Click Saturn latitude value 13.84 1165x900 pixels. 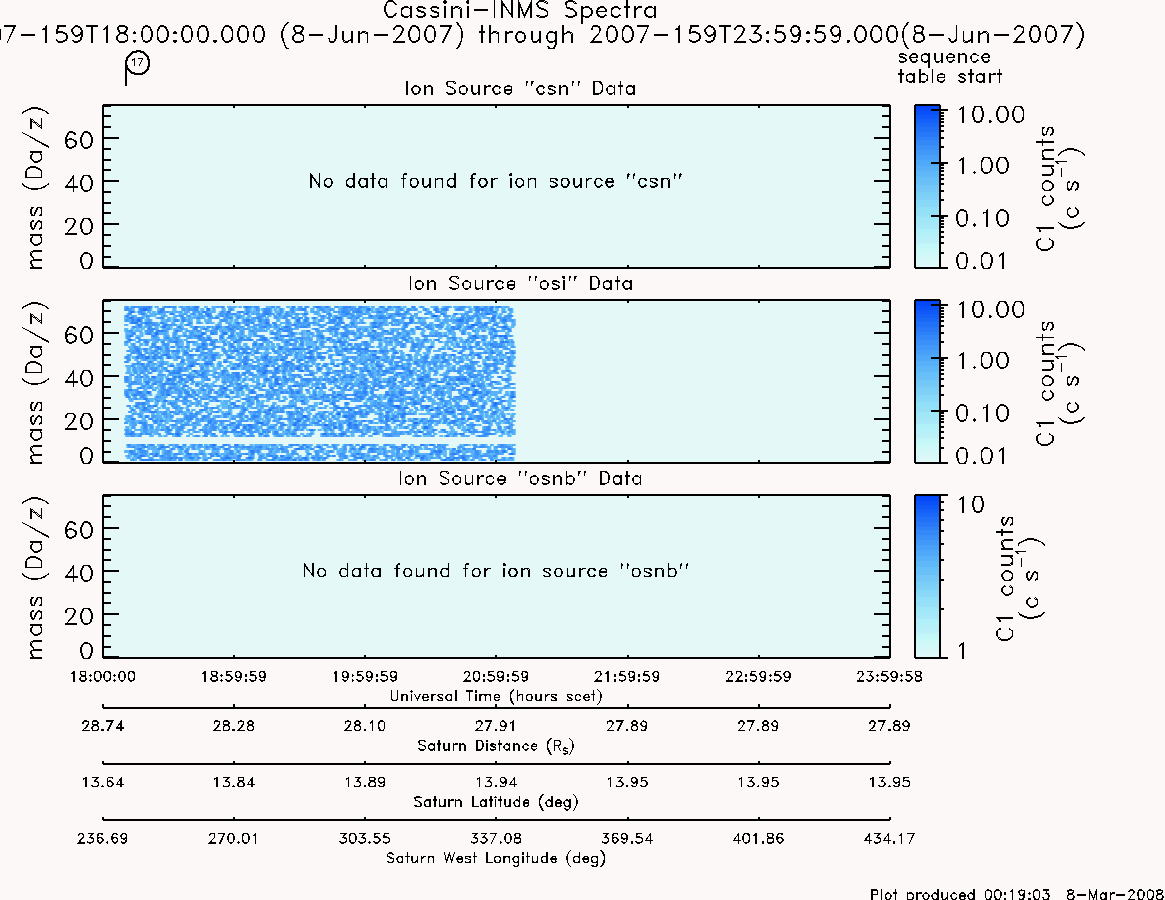coord(233,782)
